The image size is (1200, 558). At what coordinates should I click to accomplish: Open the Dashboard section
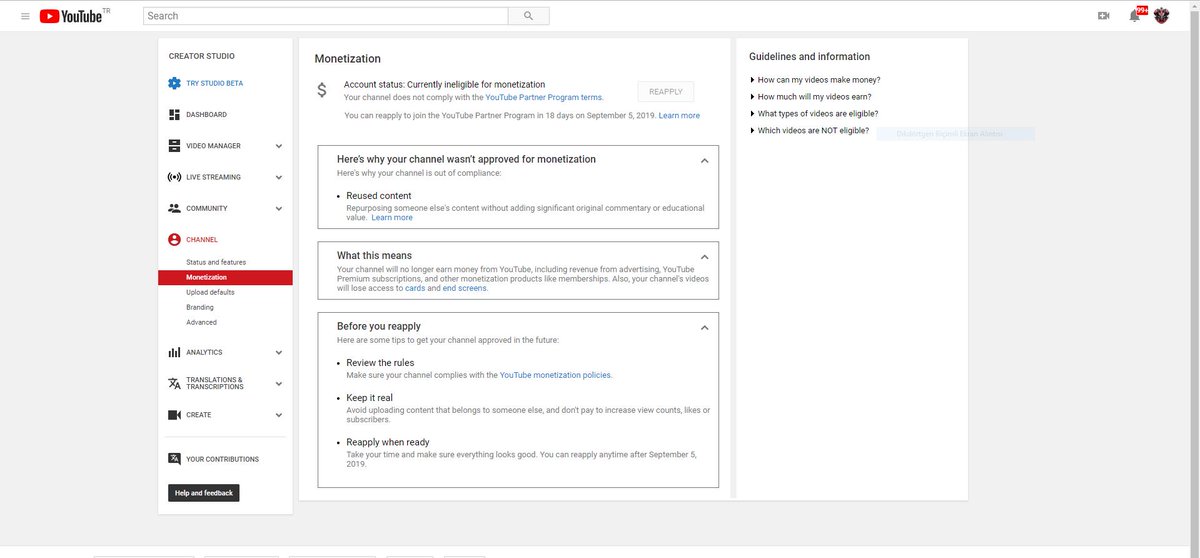(206, 115)
